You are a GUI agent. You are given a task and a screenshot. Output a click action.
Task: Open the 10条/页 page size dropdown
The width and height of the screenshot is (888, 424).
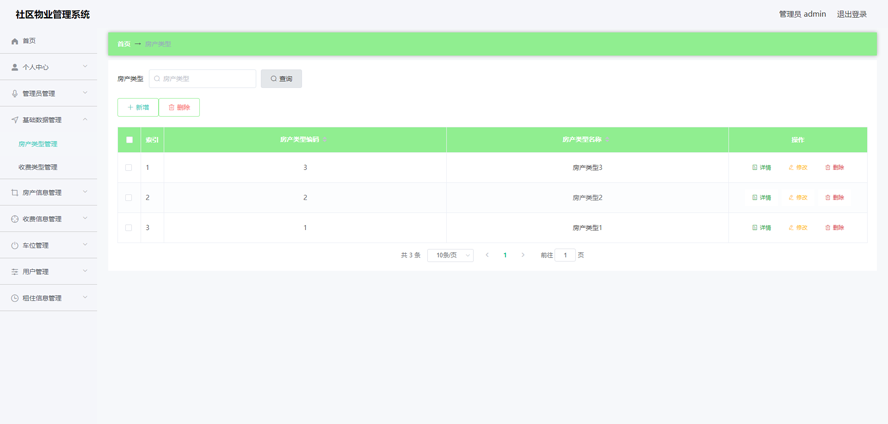coord(450,255)
